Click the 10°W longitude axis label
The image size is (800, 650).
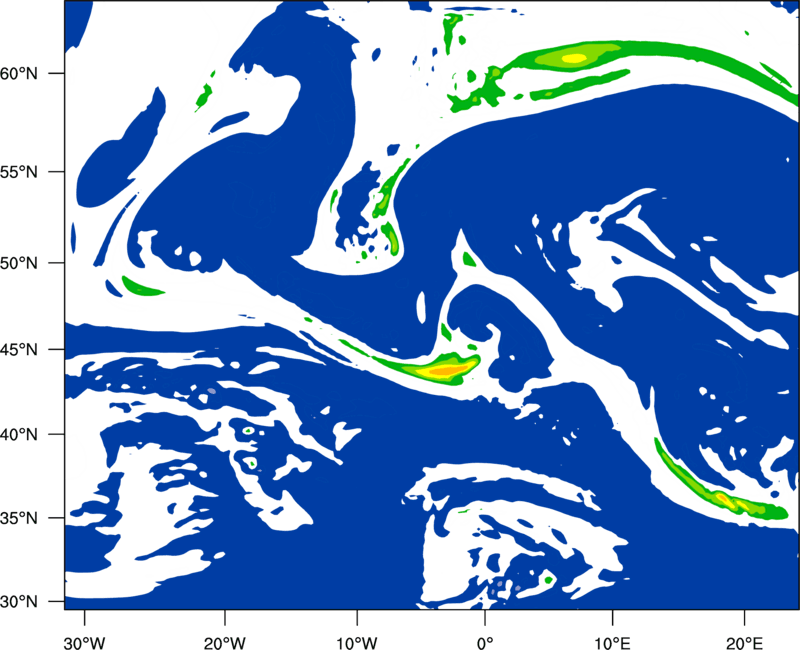(x=357, y=643)
